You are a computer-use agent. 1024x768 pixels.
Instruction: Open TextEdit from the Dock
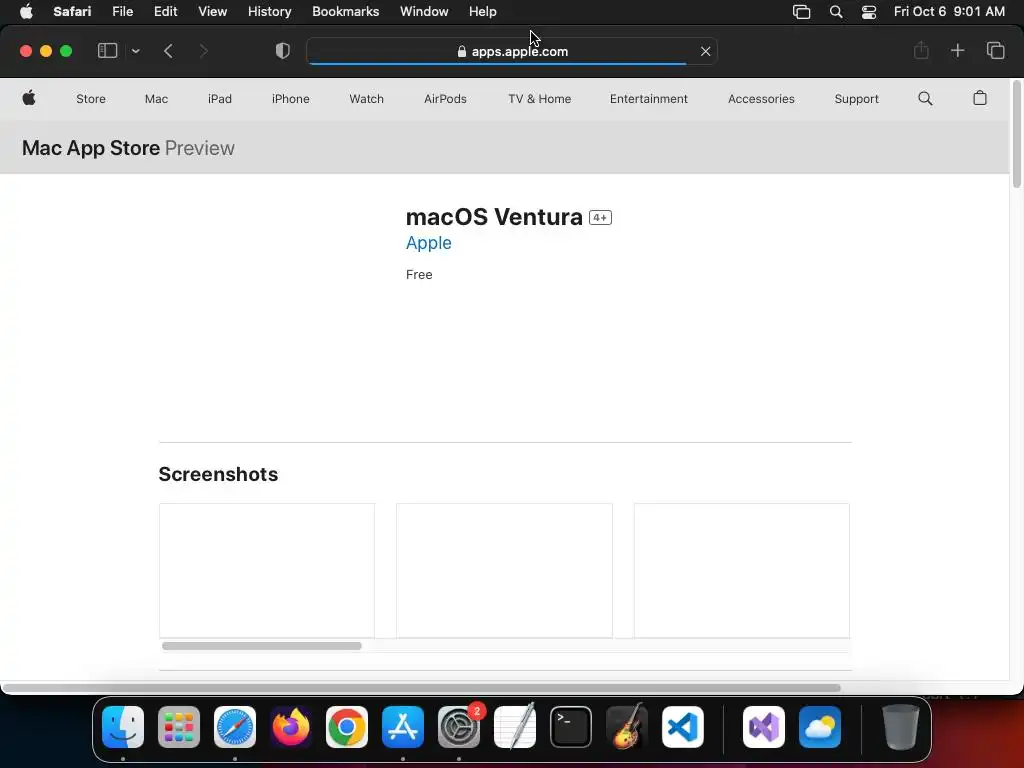click(x=515, y=727)
